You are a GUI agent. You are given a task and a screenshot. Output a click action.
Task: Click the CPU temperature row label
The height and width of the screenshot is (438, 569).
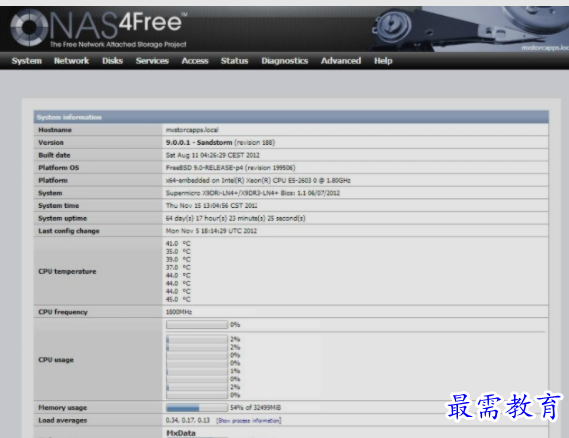[67, 271]
